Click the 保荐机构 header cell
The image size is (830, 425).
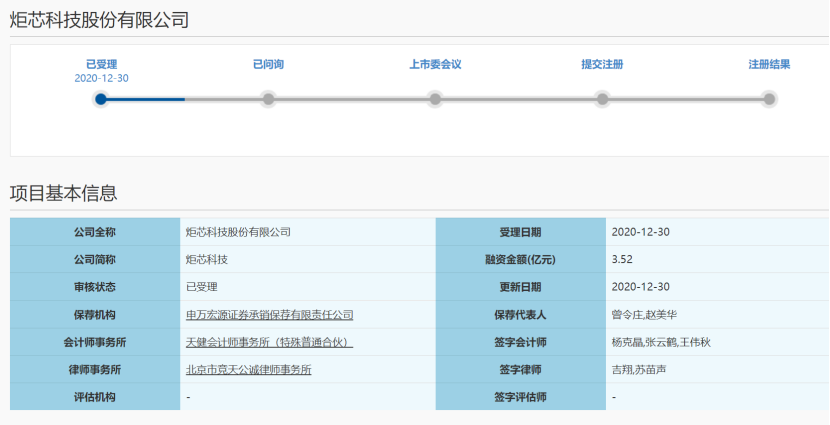click(95, 314)
